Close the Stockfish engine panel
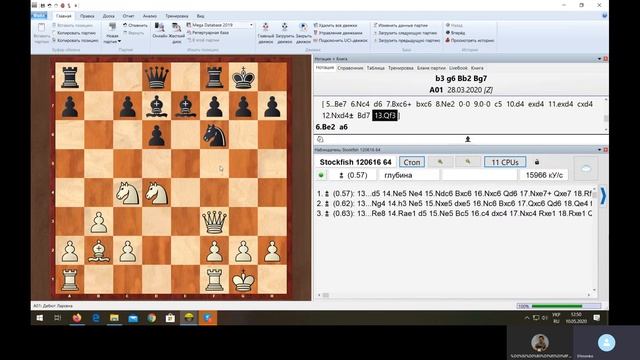The width and height of the screenshot is (640, 360). point(605,150)
